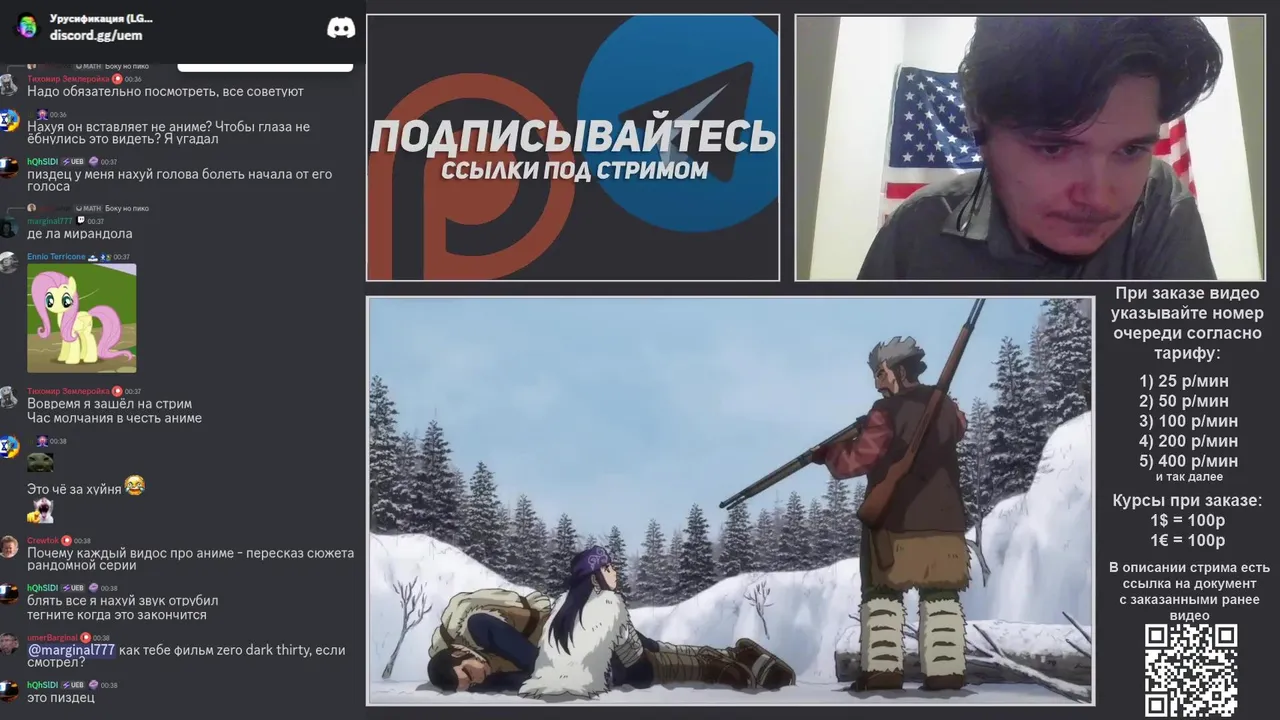Click the marginal777 username

click(x=50, y=221)
